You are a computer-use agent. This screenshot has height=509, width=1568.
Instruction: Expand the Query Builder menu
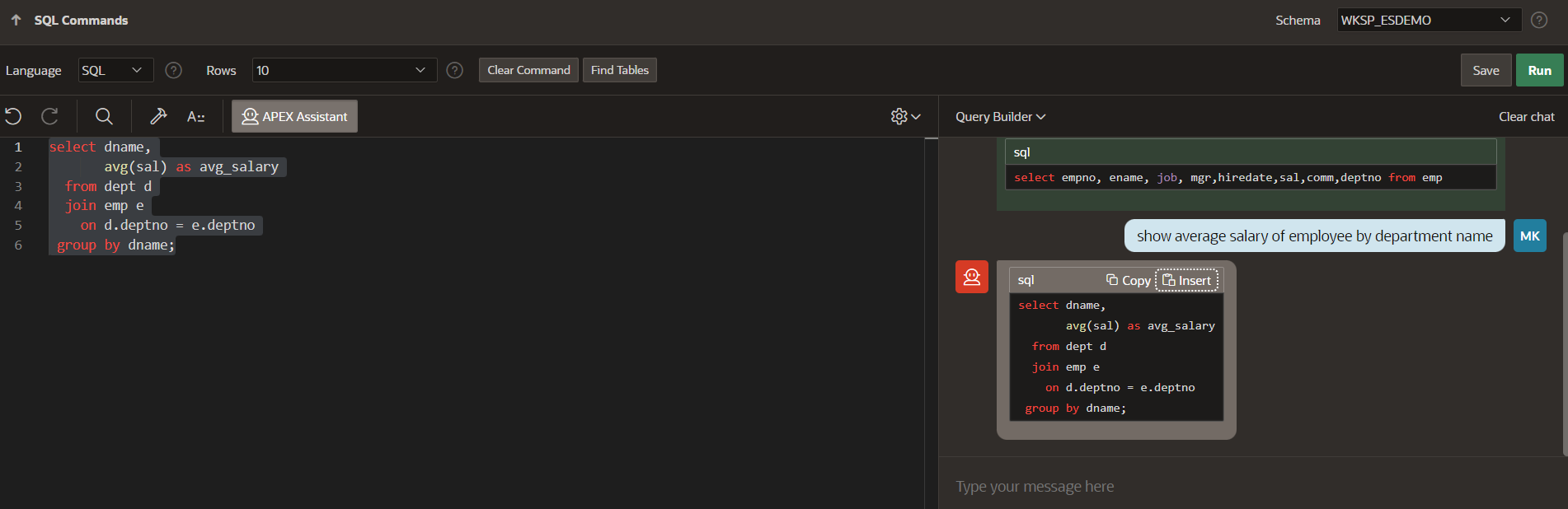tap(1000, 117)
